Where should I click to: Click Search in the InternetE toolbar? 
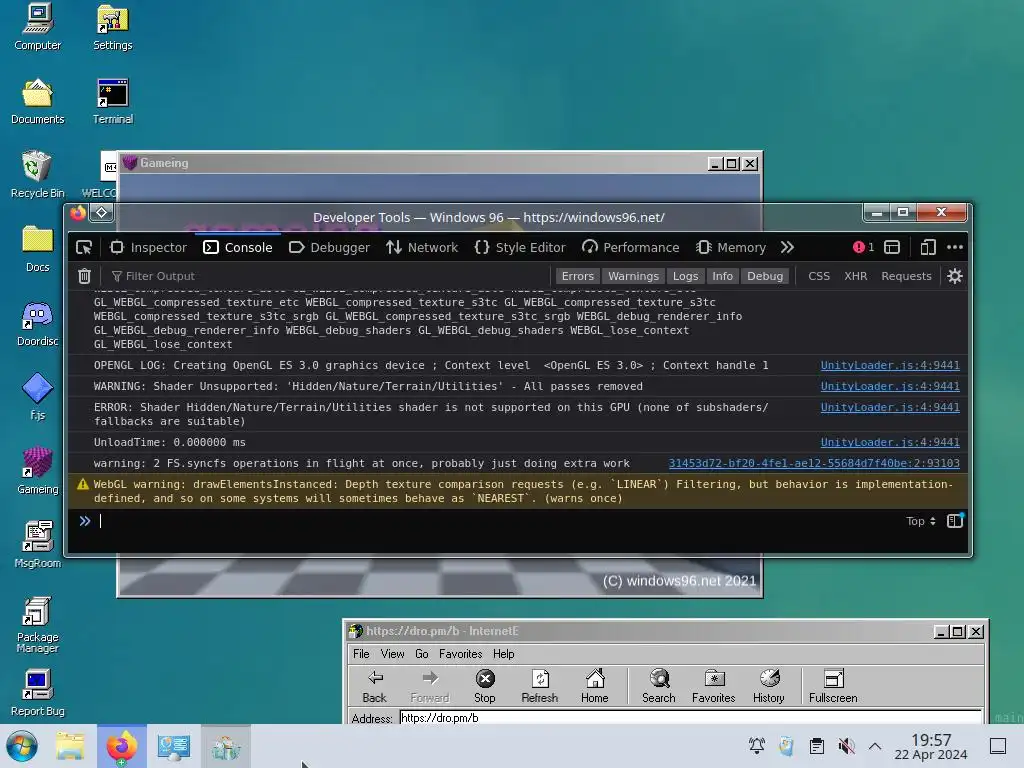tap(658, 686)
